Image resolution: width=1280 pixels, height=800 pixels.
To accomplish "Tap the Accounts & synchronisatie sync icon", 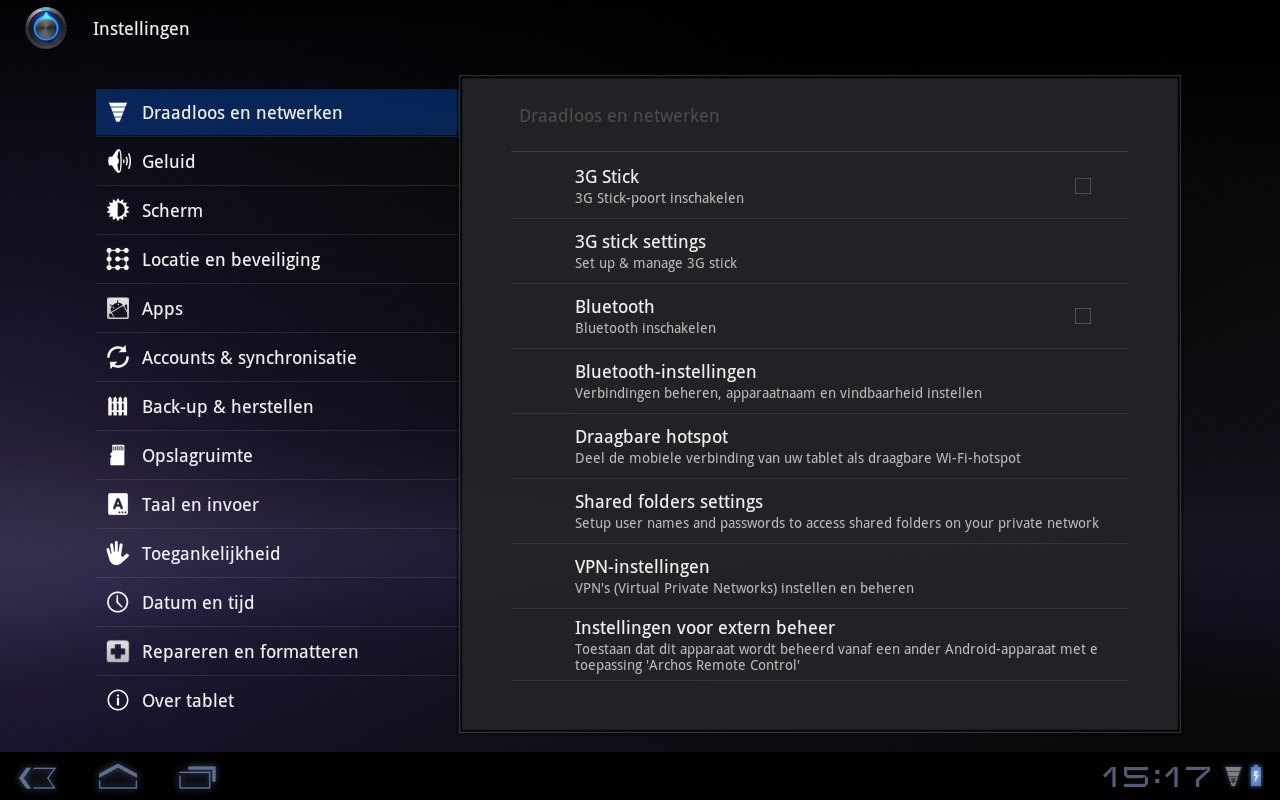I will 118,357.
